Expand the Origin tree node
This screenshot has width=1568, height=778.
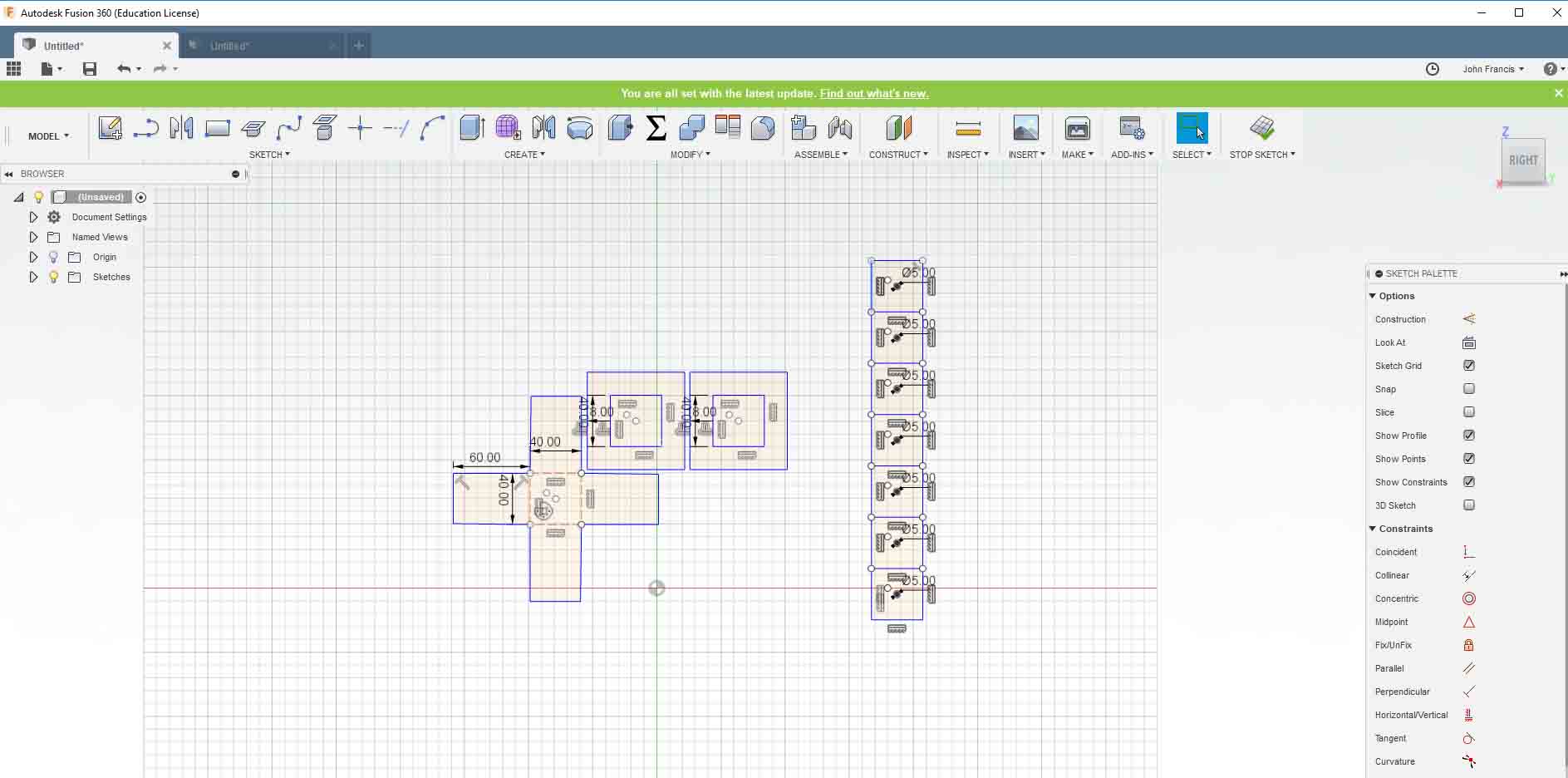(x=33, y=257)
